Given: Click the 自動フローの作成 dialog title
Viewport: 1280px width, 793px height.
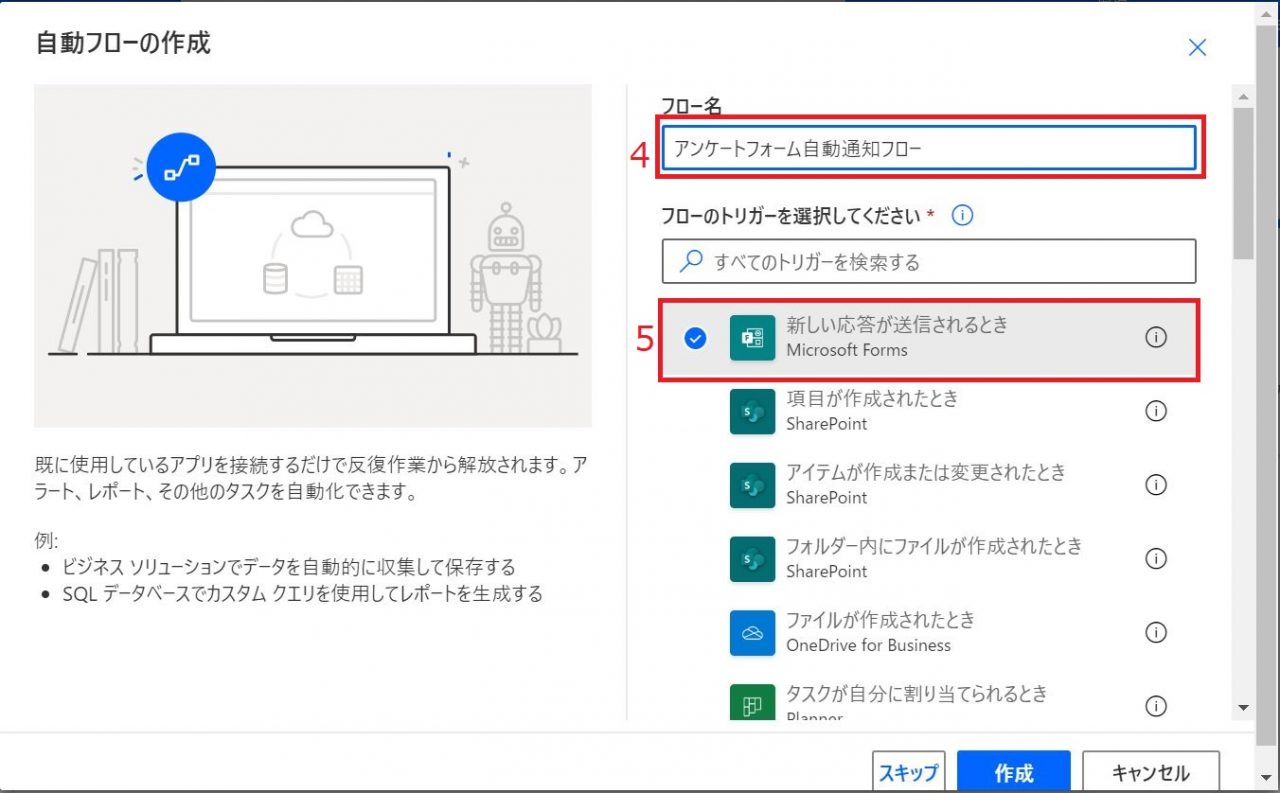Looking at the screenshot, I should (123, 43).
